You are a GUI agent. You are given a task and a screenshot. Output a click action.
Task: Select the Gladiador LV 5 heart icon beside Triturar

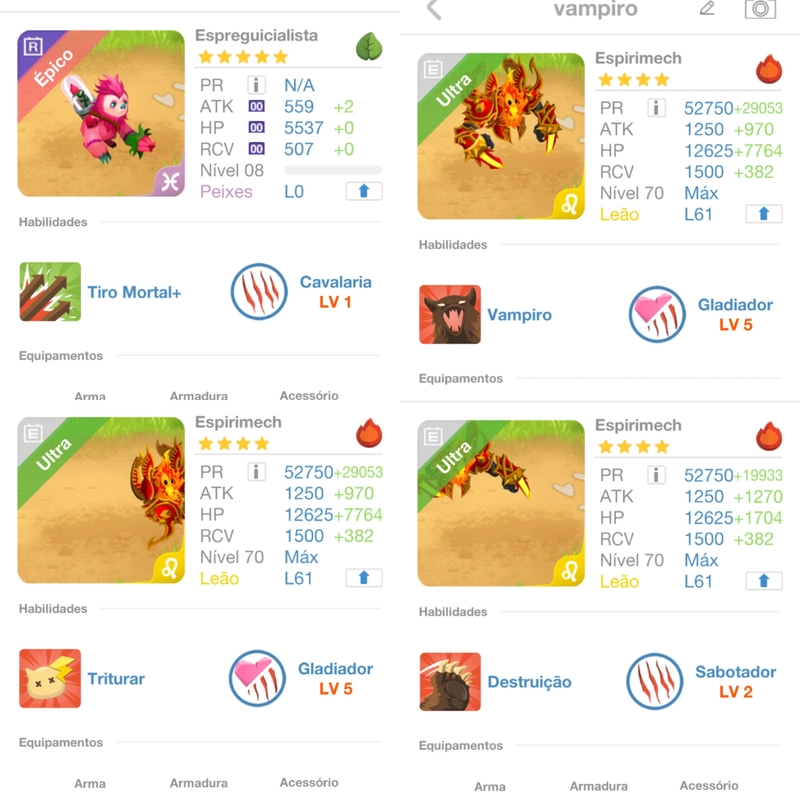click(257, 678)
